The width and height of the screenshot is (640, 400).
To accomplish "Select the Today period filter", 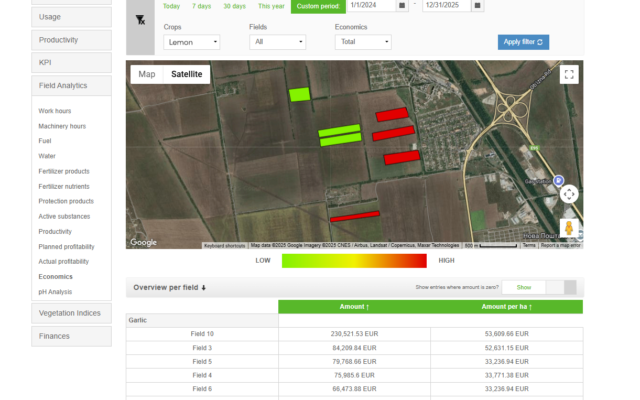I will point(171,6).
